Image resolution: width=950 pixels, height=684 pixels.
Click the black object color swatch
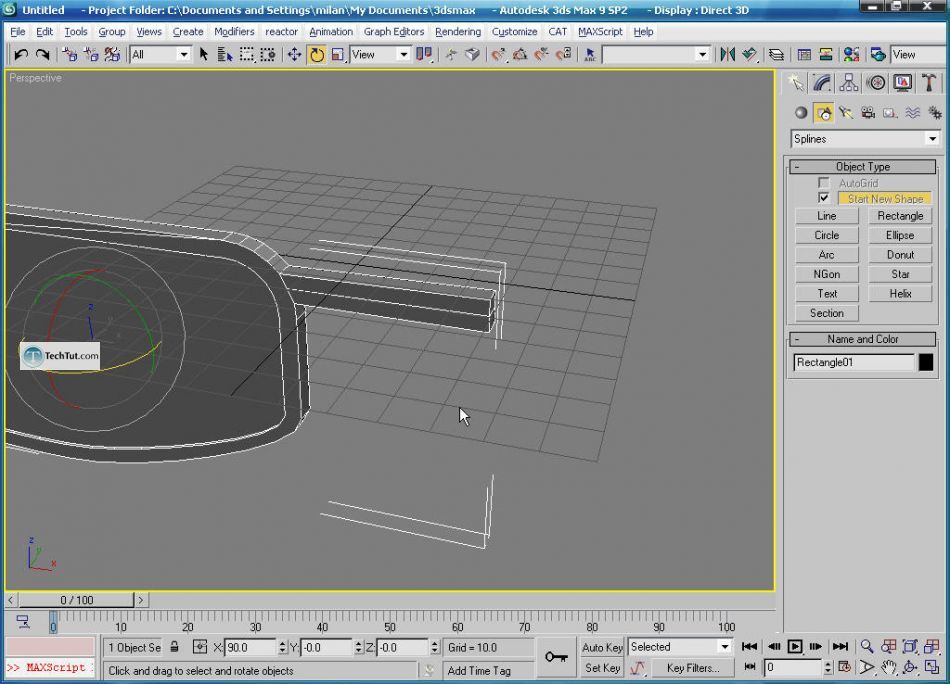926,362
